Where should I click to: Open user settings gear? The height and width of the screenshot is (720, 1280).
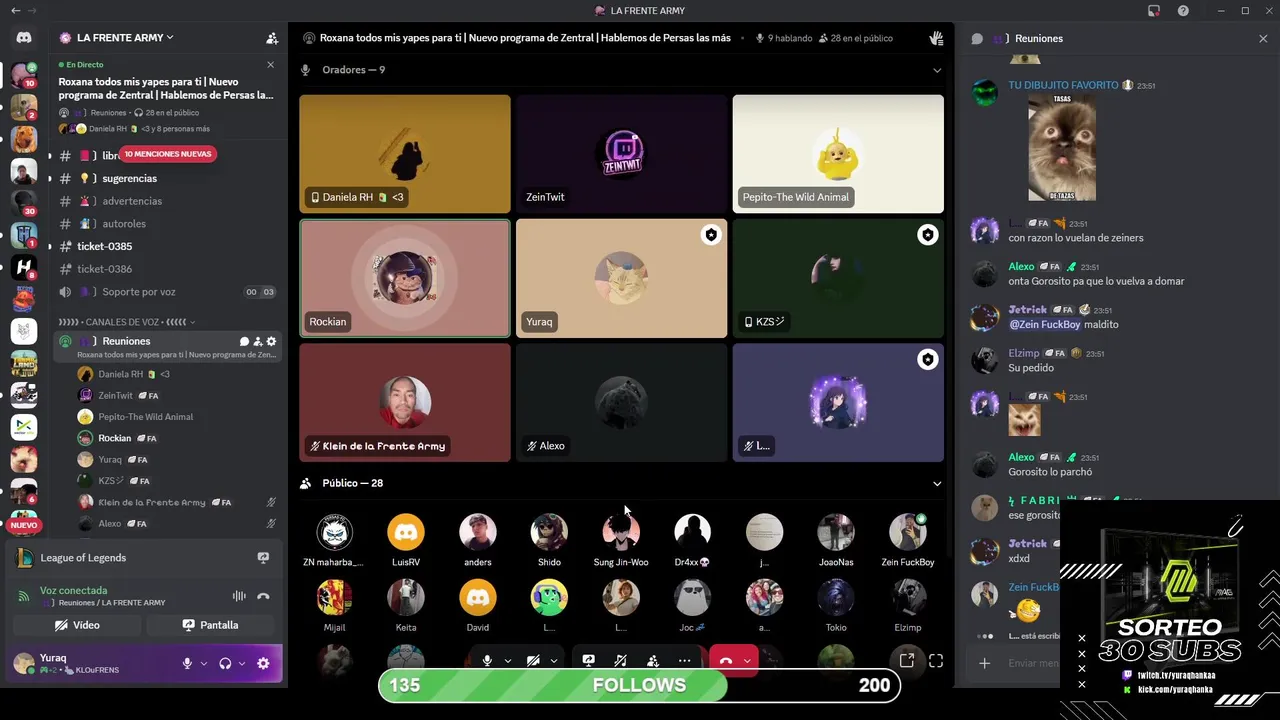(x=263, y=663)
